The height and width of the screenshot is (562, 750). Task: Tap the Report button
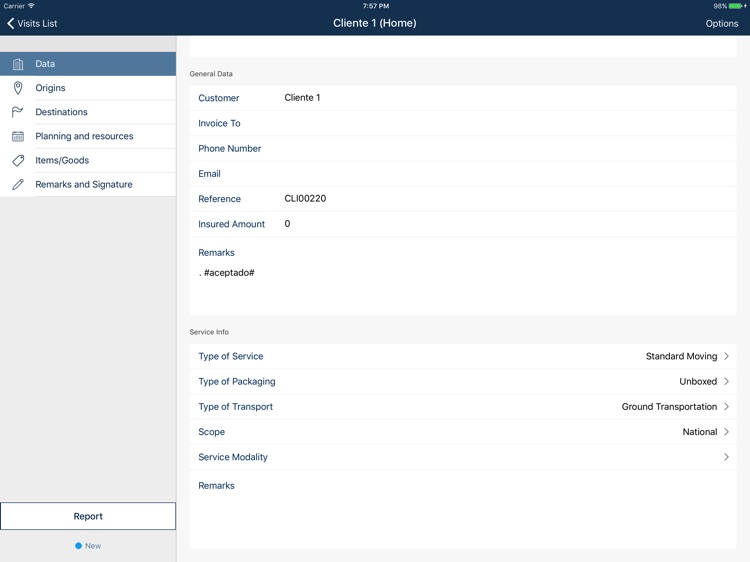tap(88, 516)
